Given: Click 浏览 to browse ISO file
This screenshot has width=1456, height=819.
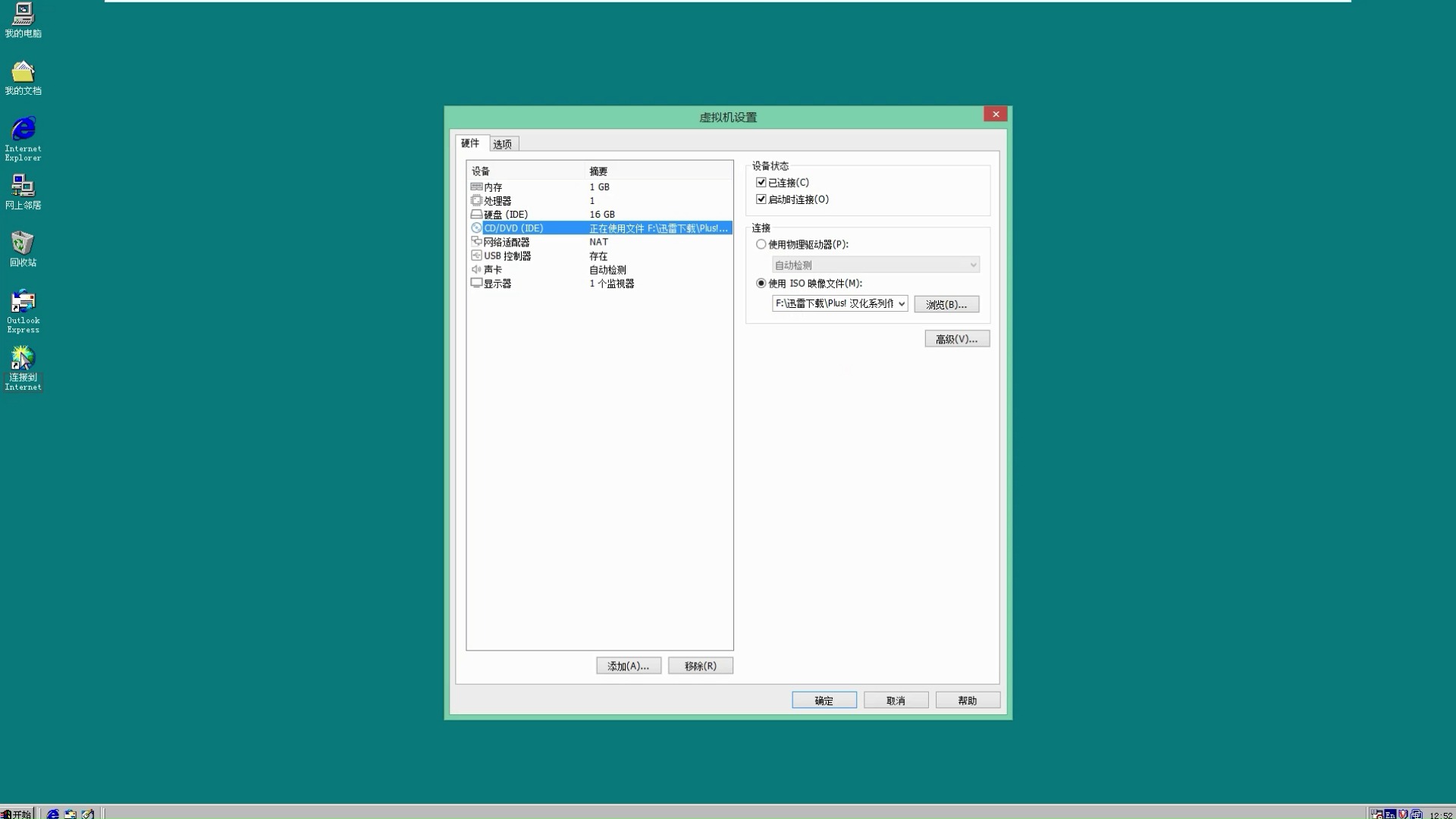Looking at the screenshot, I should (x=945, y=304).
